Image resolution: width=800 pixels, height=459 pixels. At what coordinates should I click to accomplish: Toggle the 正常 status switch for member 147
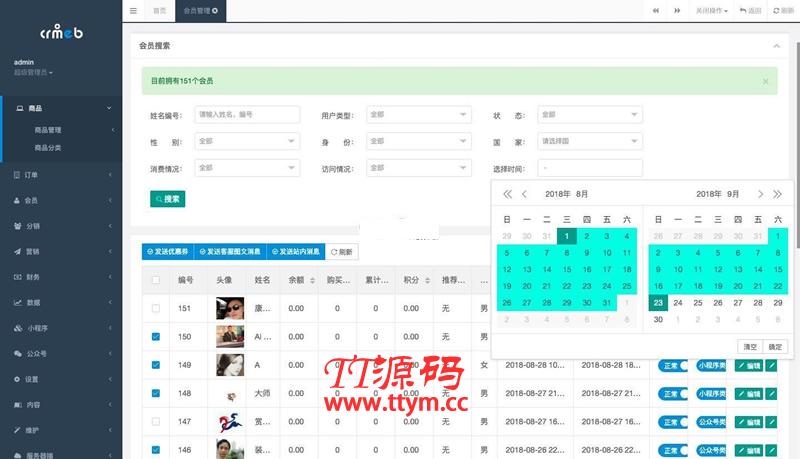673,422
